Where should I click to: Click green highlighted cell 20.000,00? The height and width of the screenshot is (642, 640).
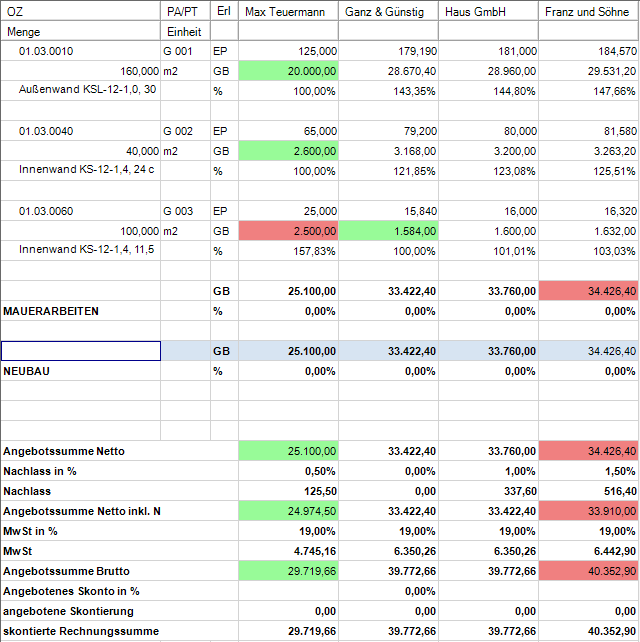pos(288,71)
